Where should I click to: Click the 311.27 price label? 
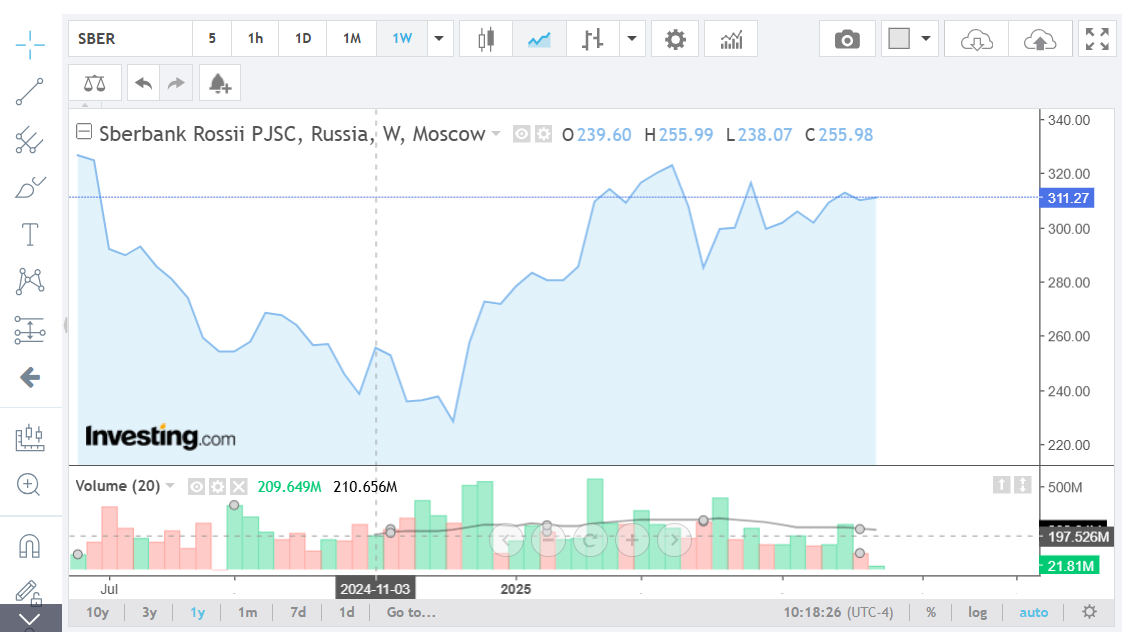1067,198
